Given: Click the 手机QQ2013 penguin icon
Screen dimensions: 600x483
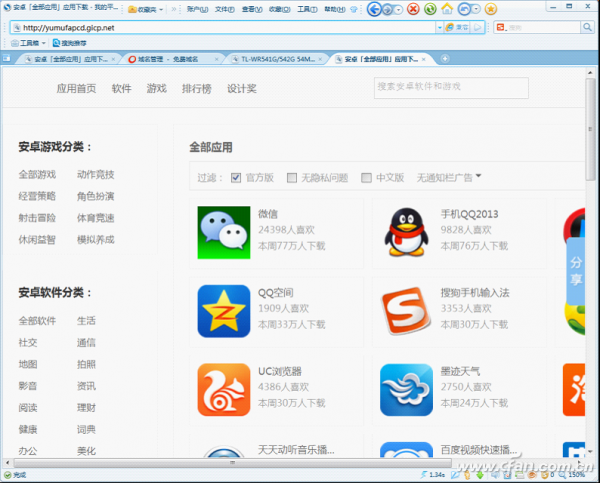Looking at the screenshot, I should (x=406, y=231).
